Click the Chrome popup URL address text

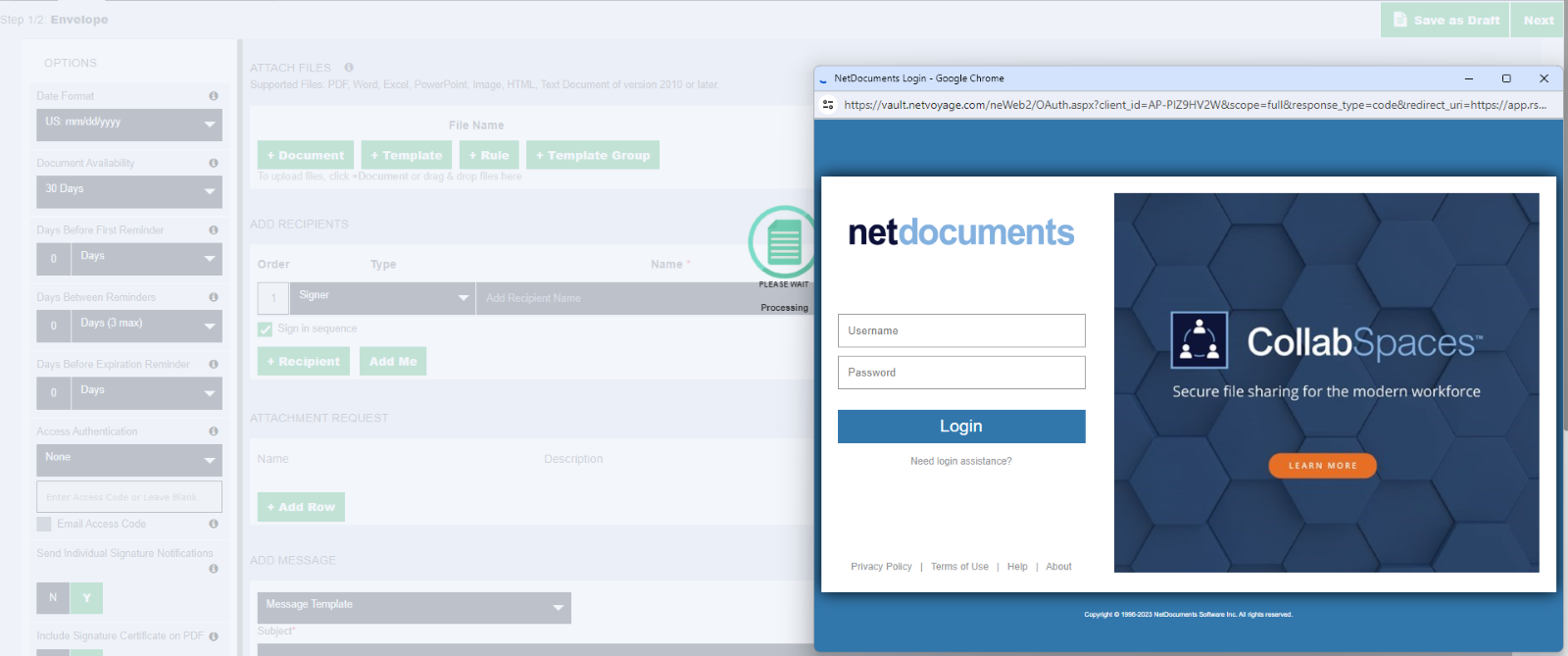click(1195, 105)
